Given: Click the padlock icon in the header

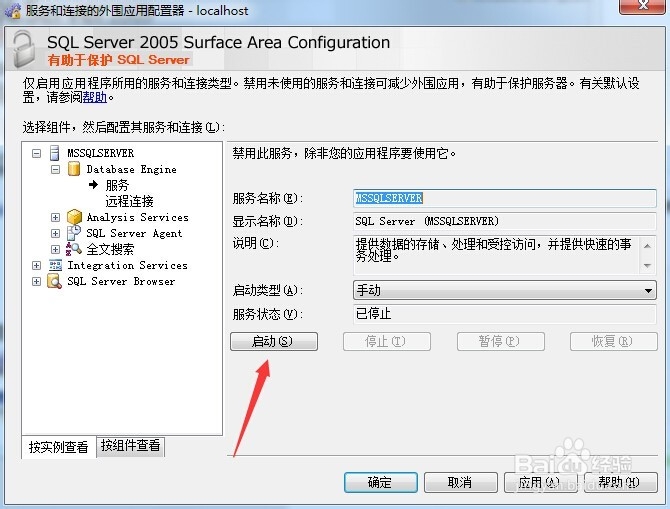Looking at the screenshot, I should click(x=24, y=48).
